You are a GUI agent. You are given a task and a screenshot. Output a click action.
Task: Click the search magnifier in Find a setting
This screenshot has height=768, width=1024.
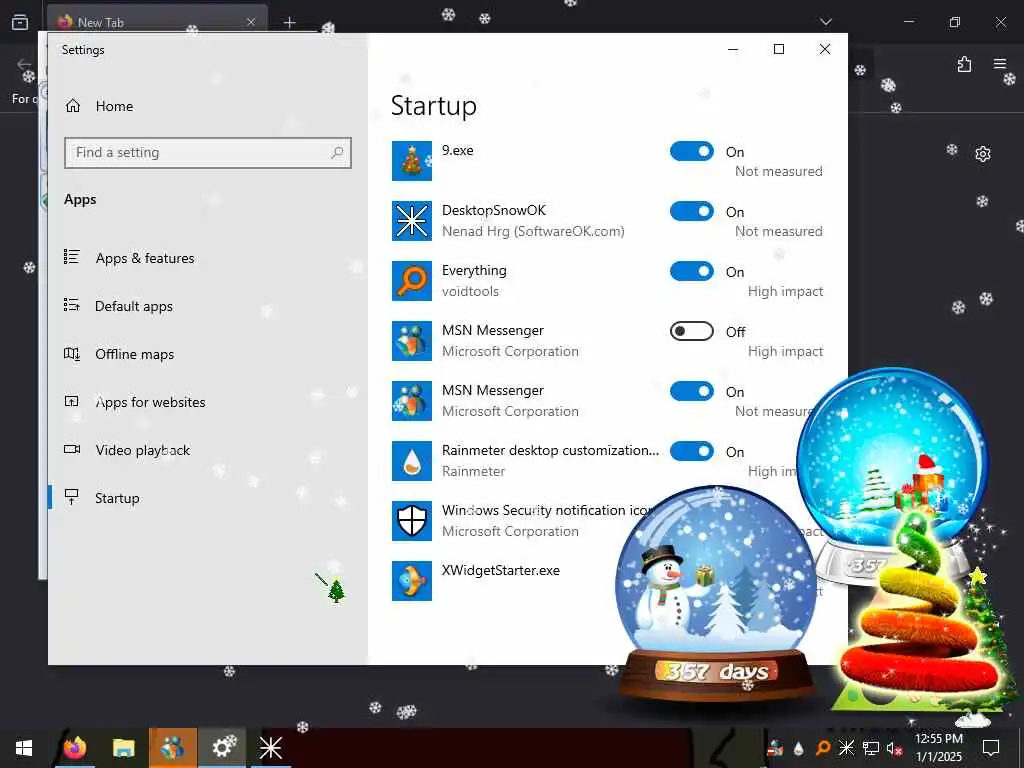337,153
